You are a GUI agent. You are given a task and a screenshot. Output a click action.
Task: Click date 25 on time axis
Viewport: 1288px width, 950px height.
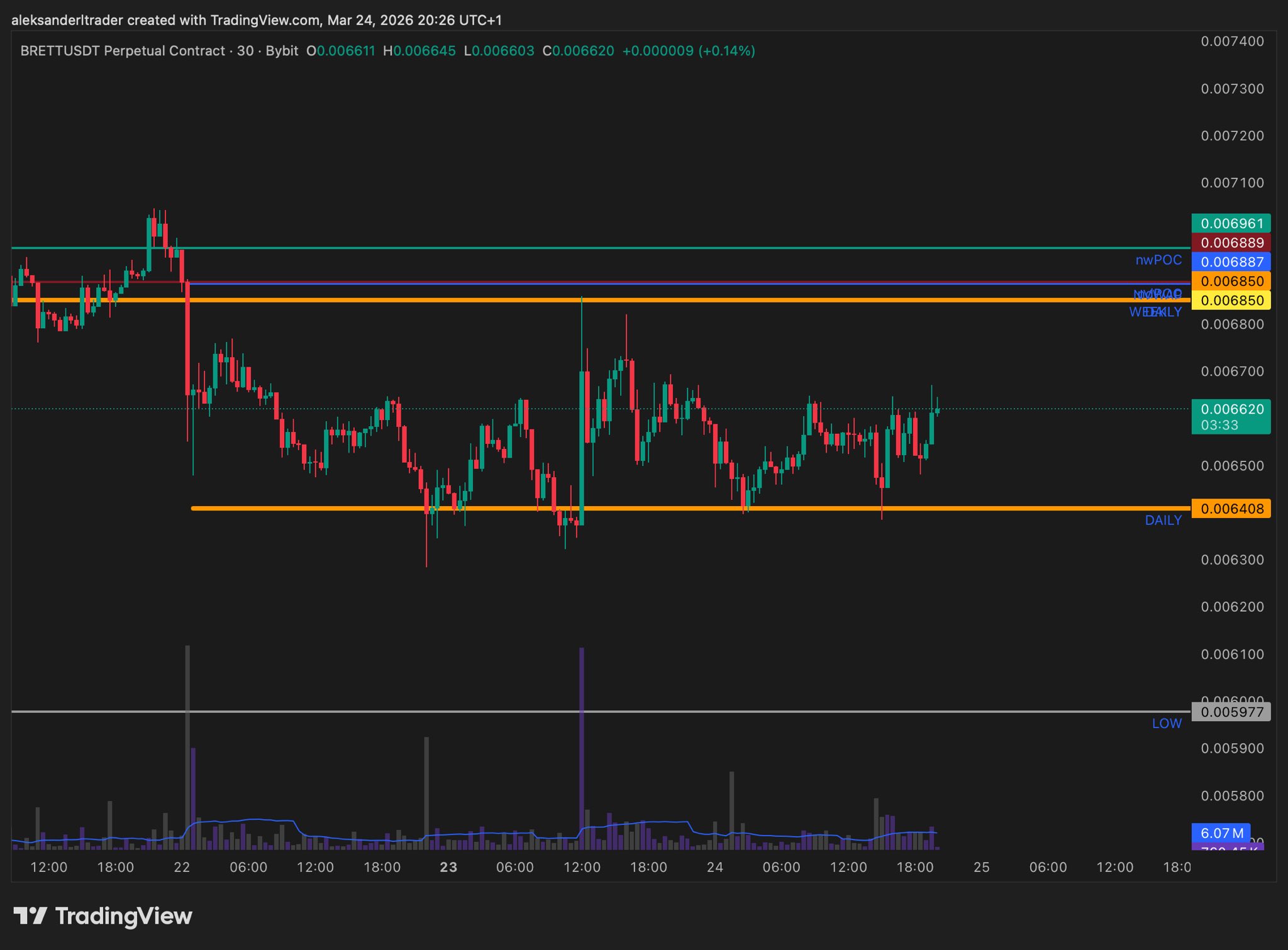tap(981, 867)
